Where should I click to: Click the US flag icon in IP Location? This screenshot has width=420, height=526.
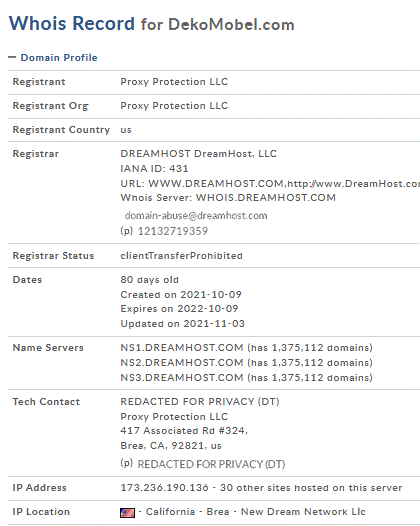point(127,513)
